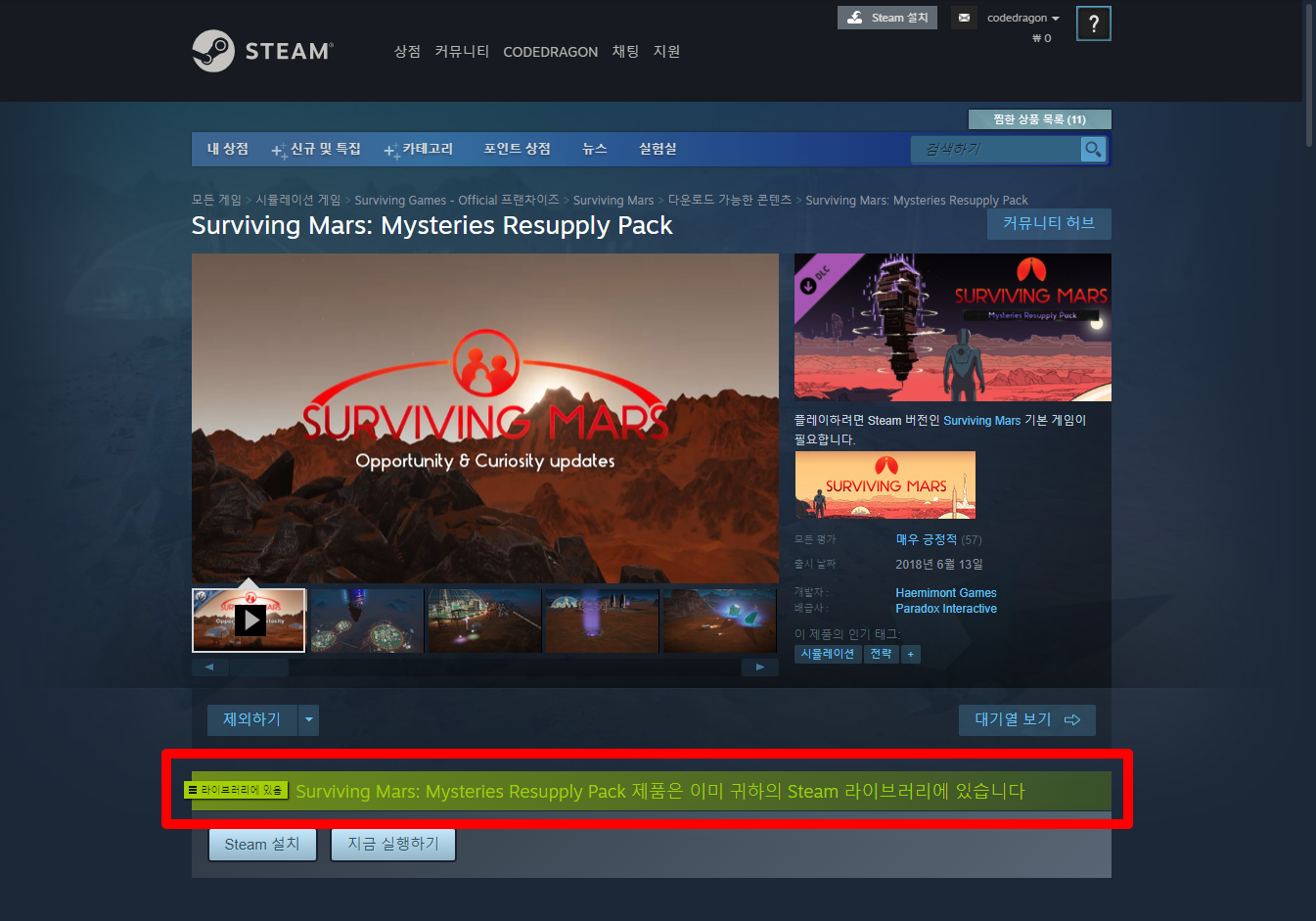Open the Haemimont Games developer link
Screen dimensions: 1316x921
pos(946,593)
